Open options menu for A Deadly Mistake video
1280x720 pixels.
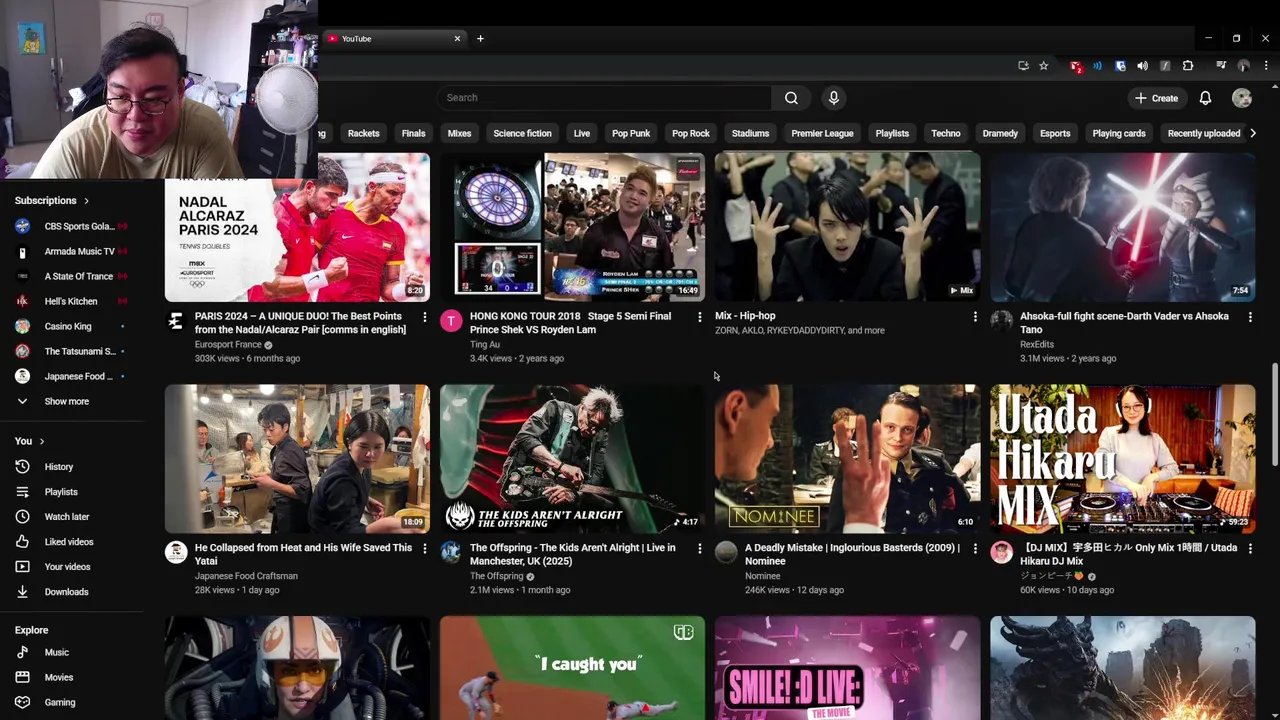click(975, 549)
